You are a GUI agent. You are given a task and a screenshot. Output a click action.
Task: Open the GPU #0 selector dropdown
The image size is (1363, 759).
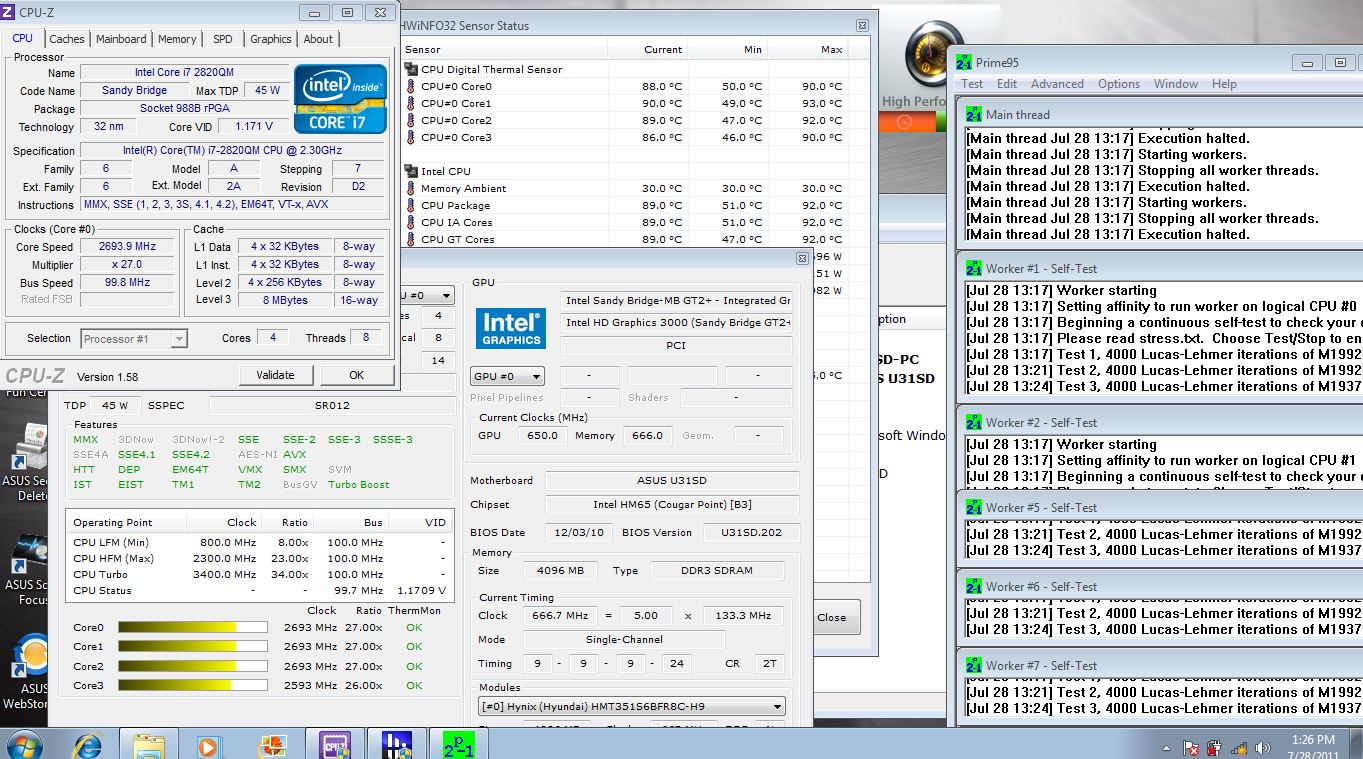coord(507,377)
